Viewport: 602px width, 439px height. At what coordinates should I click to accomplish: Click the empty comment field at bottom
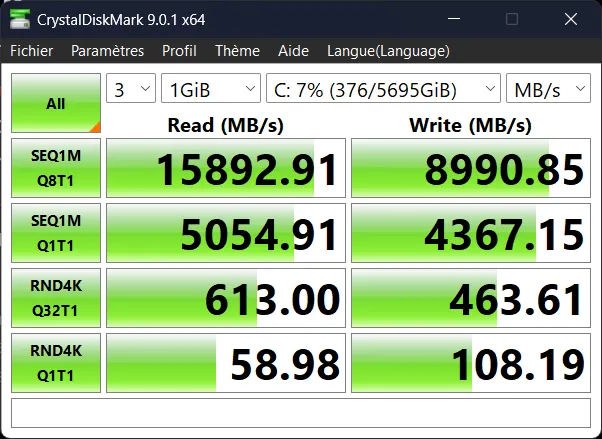300,411
